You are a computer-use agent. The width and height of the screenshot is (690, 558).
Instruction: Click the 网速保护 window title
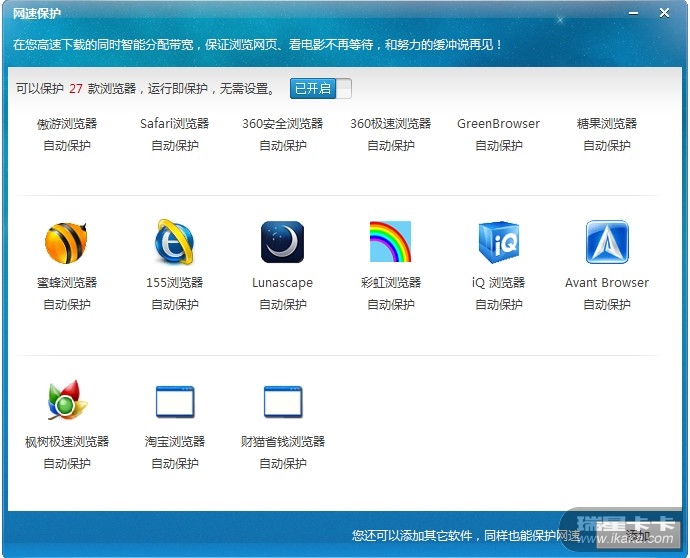(x=37, y=14)
